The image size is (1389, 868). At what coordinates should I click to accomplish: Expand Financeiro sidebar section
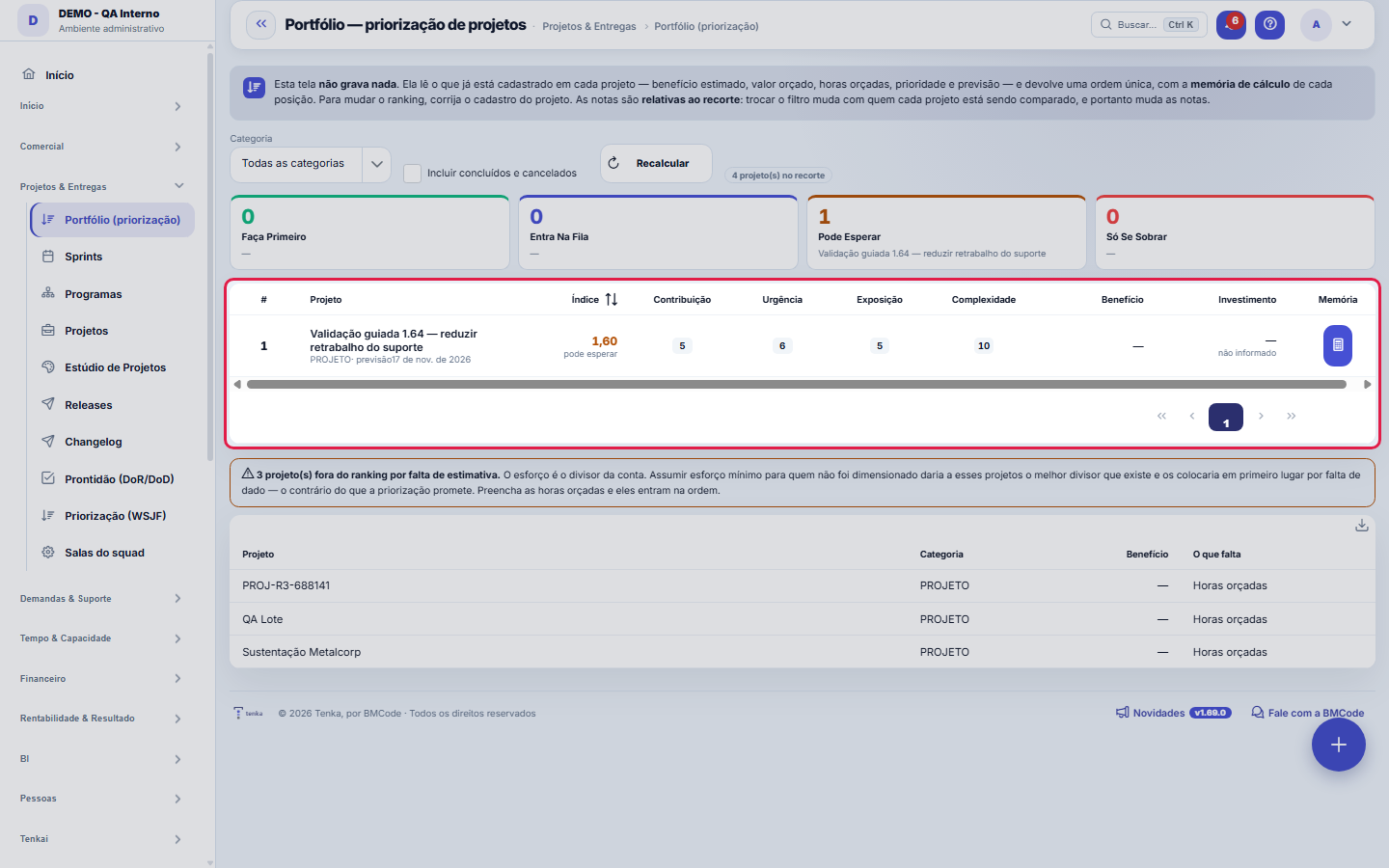click(x=102, y=679)
